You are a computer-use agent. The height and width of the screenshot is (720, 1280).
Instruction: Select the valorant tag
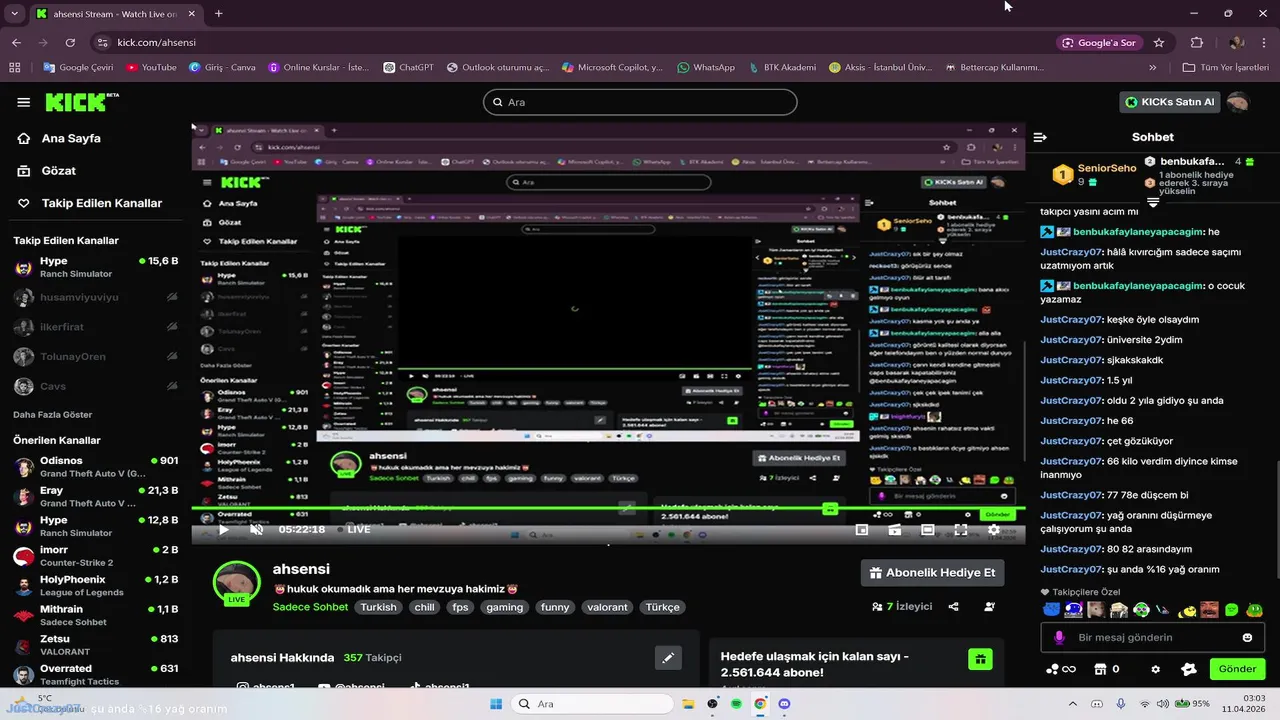[608, 607]
